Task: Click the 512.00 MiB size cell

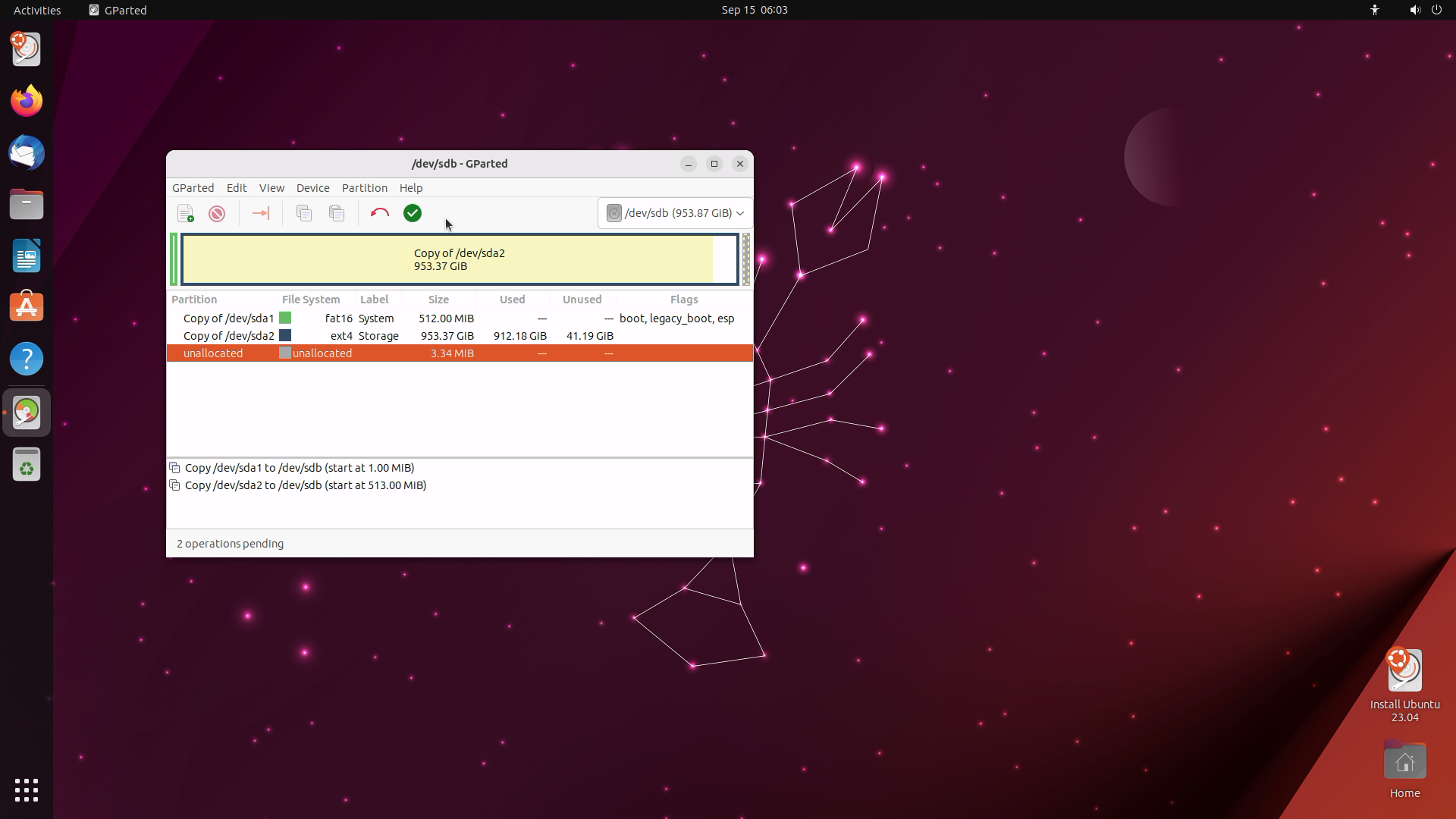Action: (447, 318)
